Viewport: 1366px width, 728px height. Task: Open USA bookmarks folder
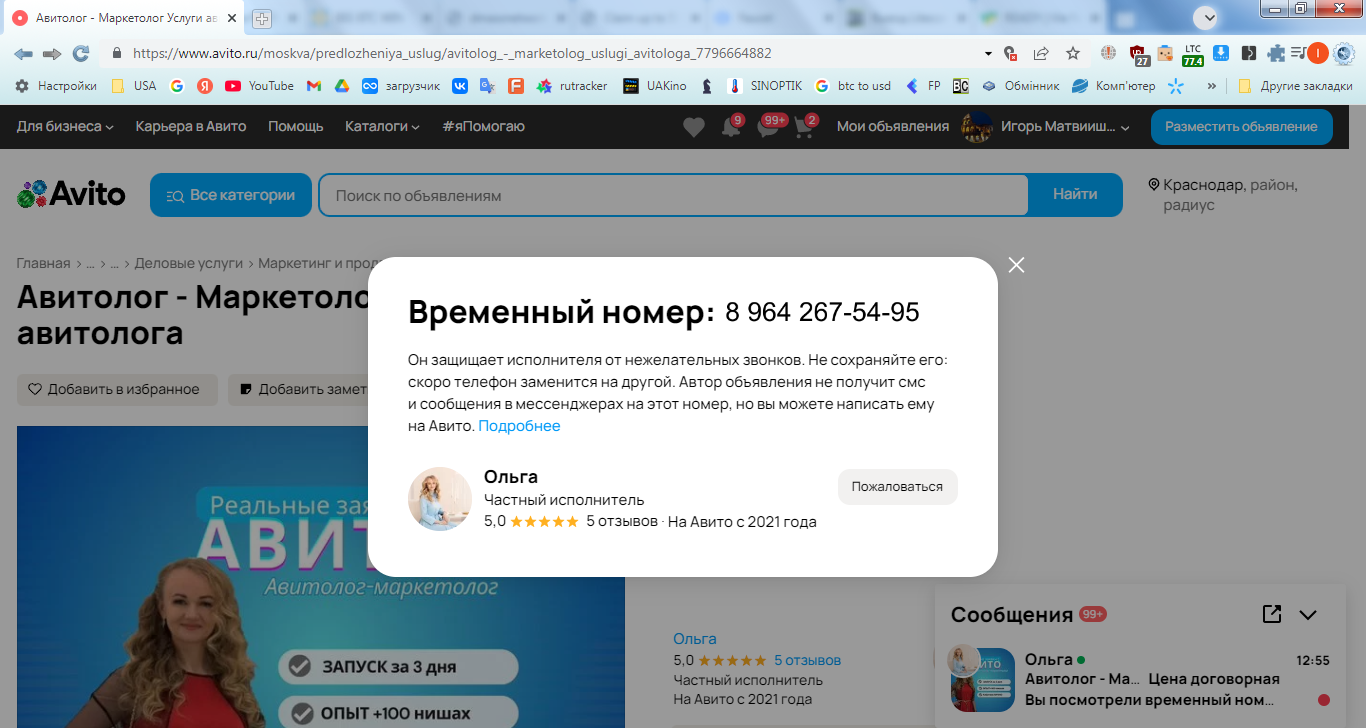click(x=134, y=86)
